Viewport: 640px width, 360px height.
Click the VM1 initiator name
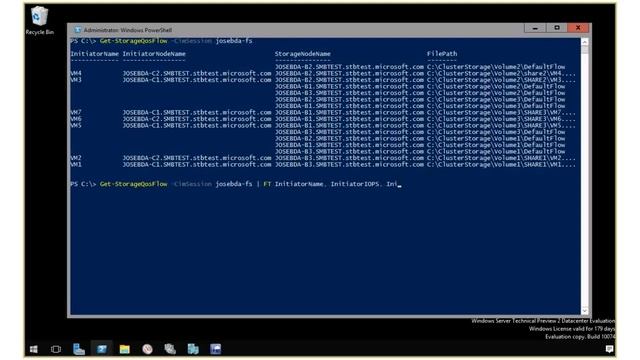pos(76,164)
